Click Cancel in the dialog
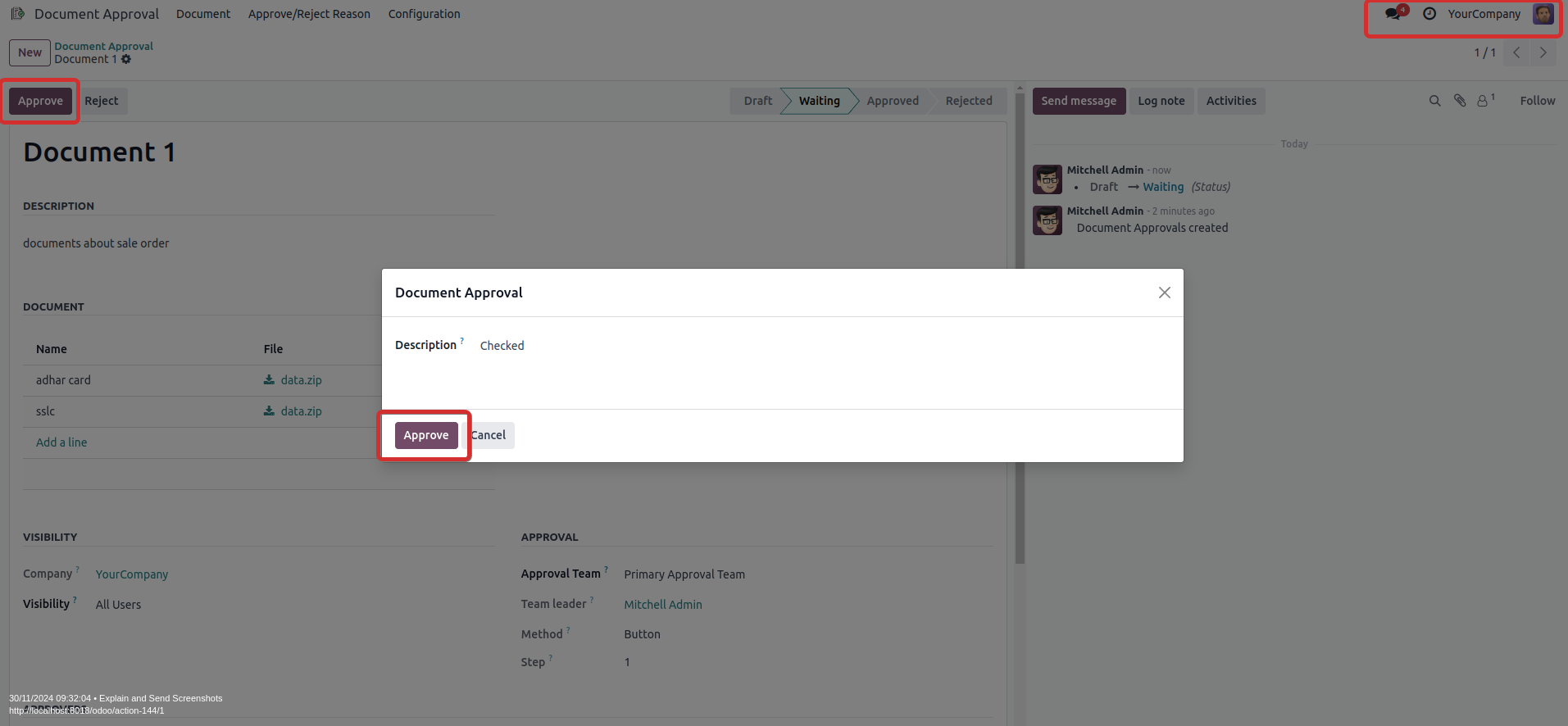The width and height of the screenshot is (1568, 726). coord(489,435)
